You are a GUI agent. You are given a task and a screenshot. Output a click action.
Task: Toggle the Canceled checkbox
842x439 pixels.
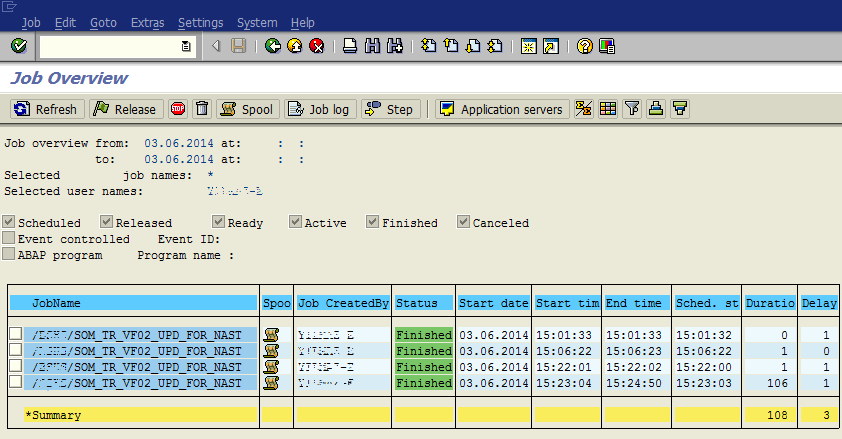click(463, 221)
